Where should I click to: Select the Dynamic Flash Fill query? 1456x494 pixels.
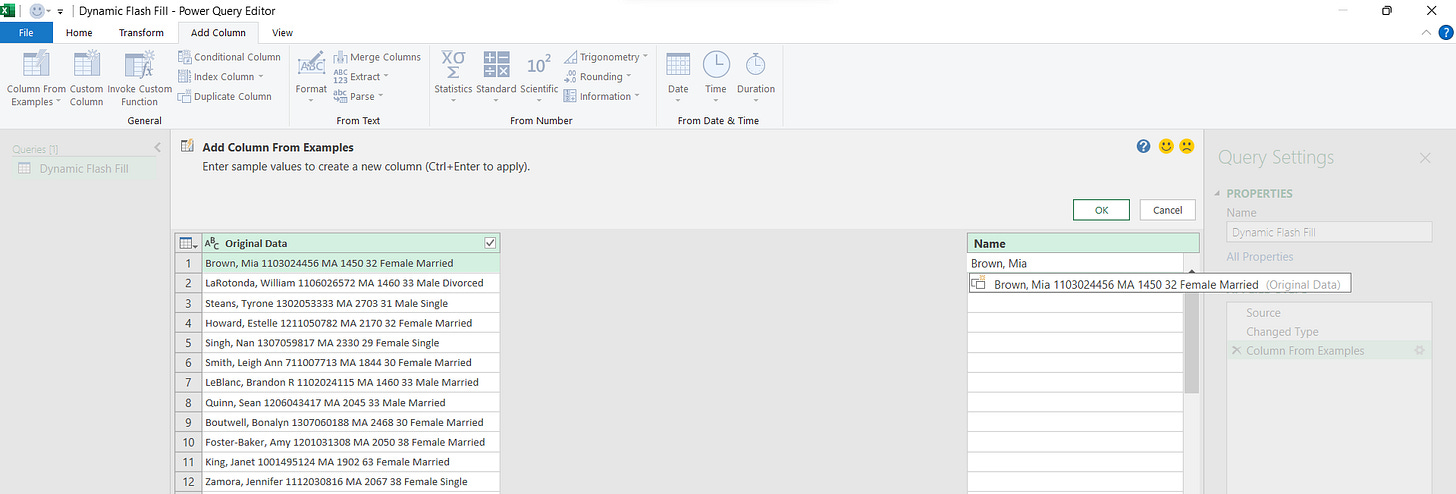(84, 168)
